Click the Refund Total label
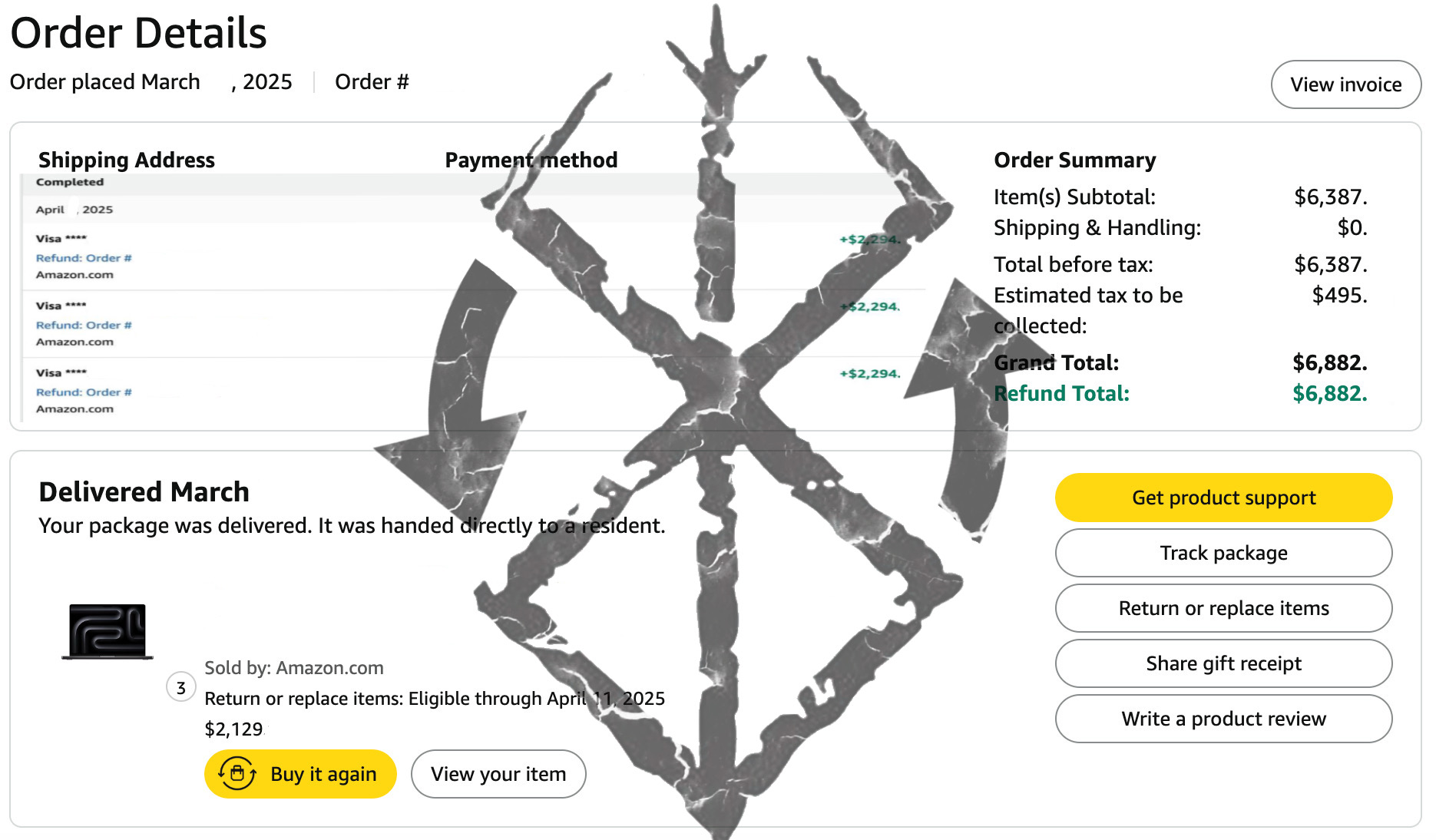This screenshot has width=1436, height=840. tap(1061, 393)
